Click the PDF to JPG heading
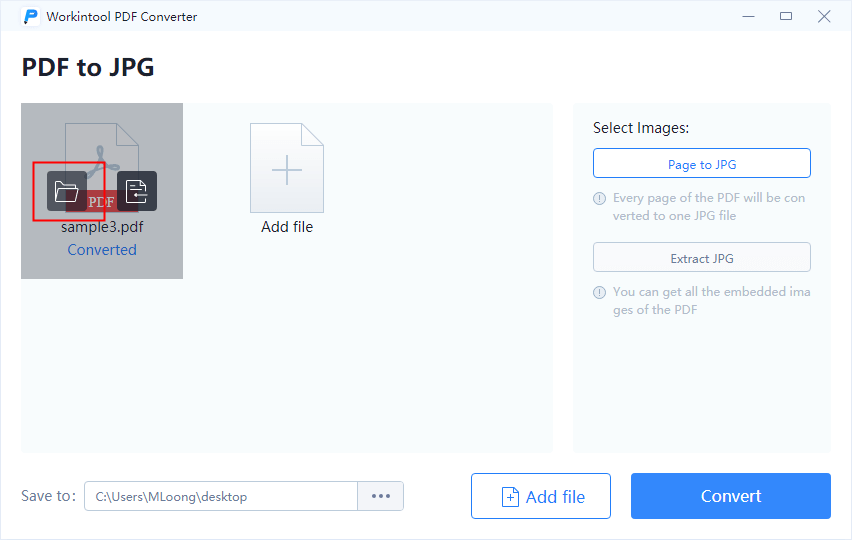 click(x=88, y=68)
